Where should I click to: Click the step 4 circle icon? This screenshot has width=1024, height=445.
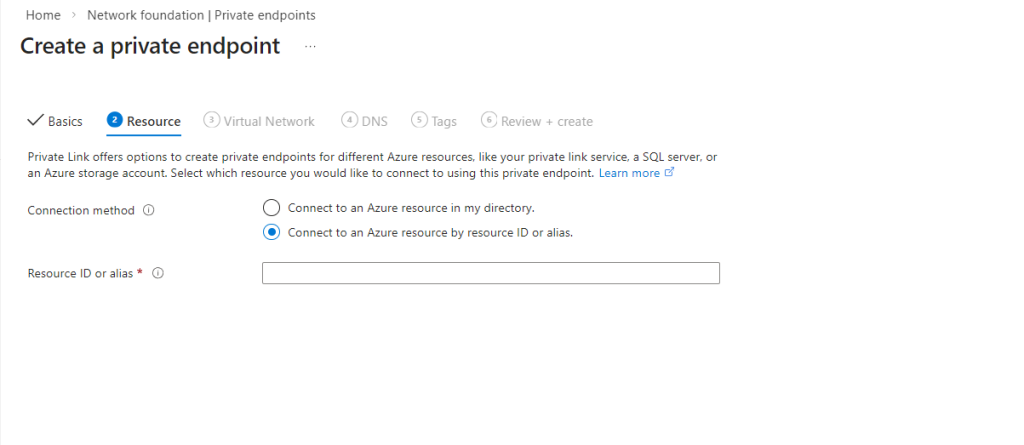tap(349, 120)
